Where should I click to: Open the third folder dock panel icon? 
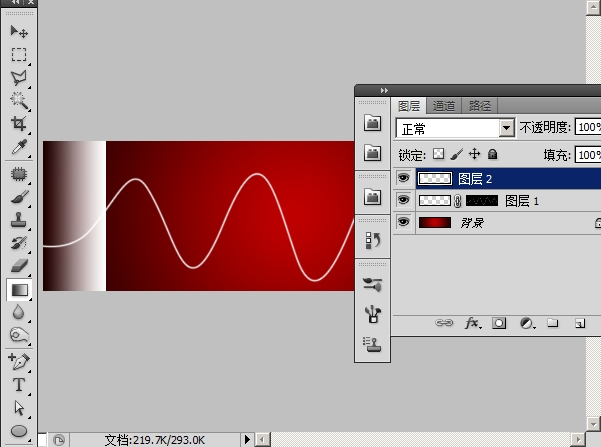(x=372, y=197)
